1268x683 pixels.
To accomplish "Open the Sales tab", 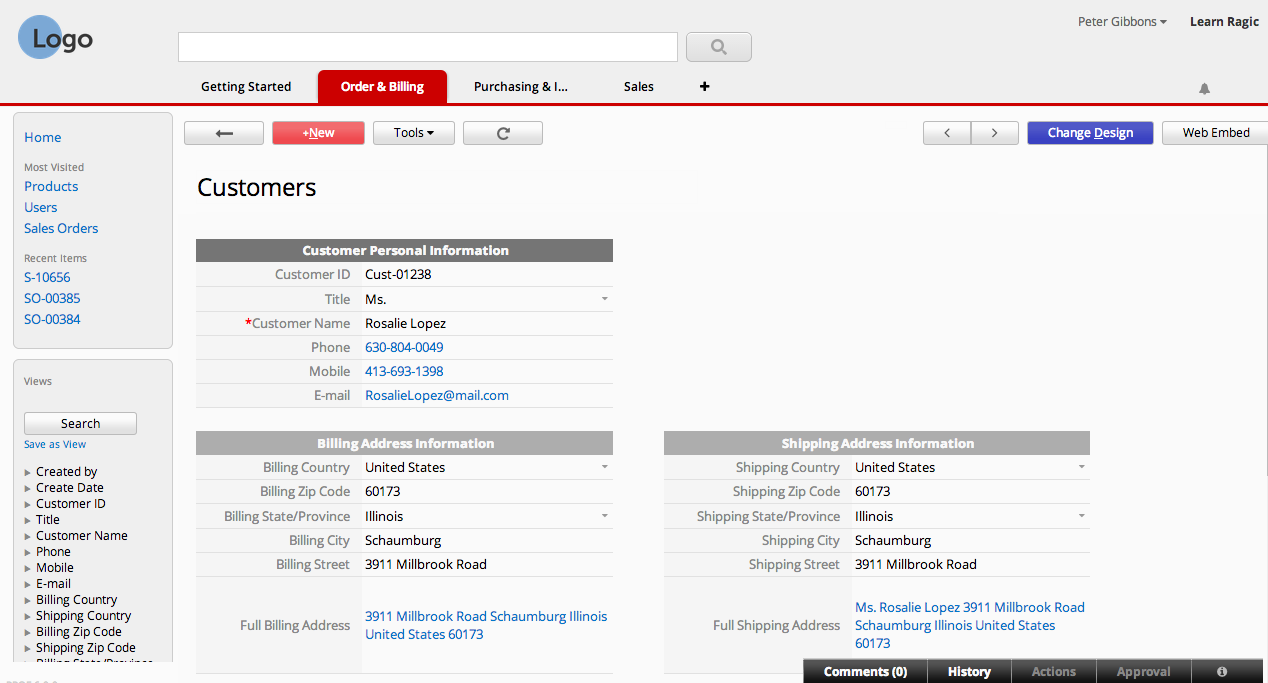I will click(639, 87).
